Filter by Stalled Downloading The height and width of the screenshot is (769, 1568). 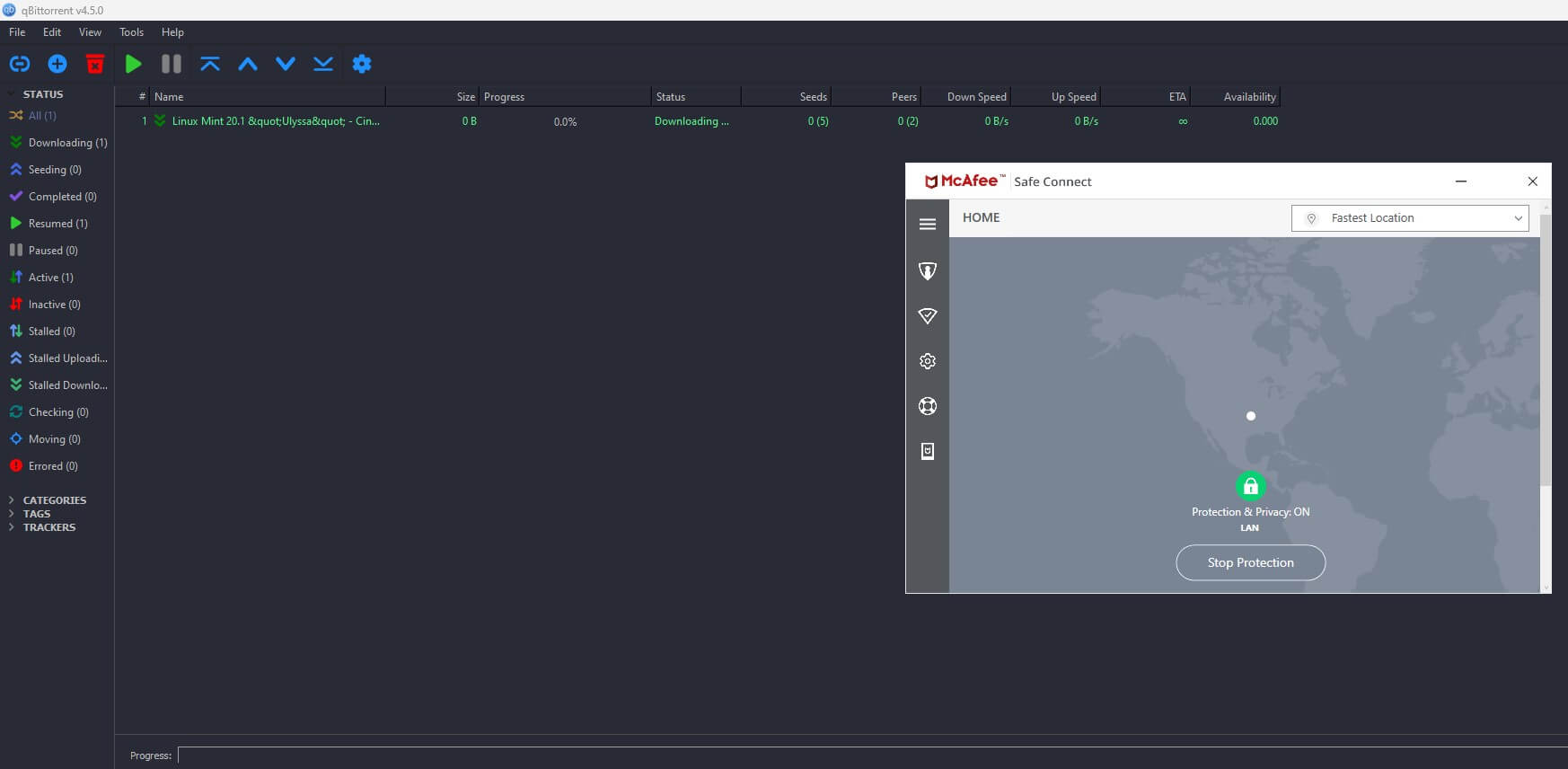click(58, 385)
